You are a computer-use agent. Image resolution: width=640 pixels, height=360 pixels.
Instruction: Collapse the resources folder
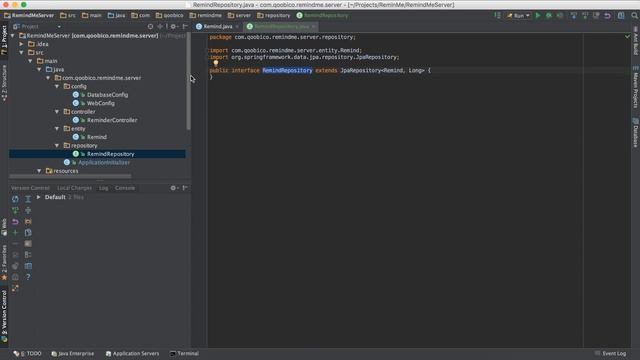click(40, 171)
